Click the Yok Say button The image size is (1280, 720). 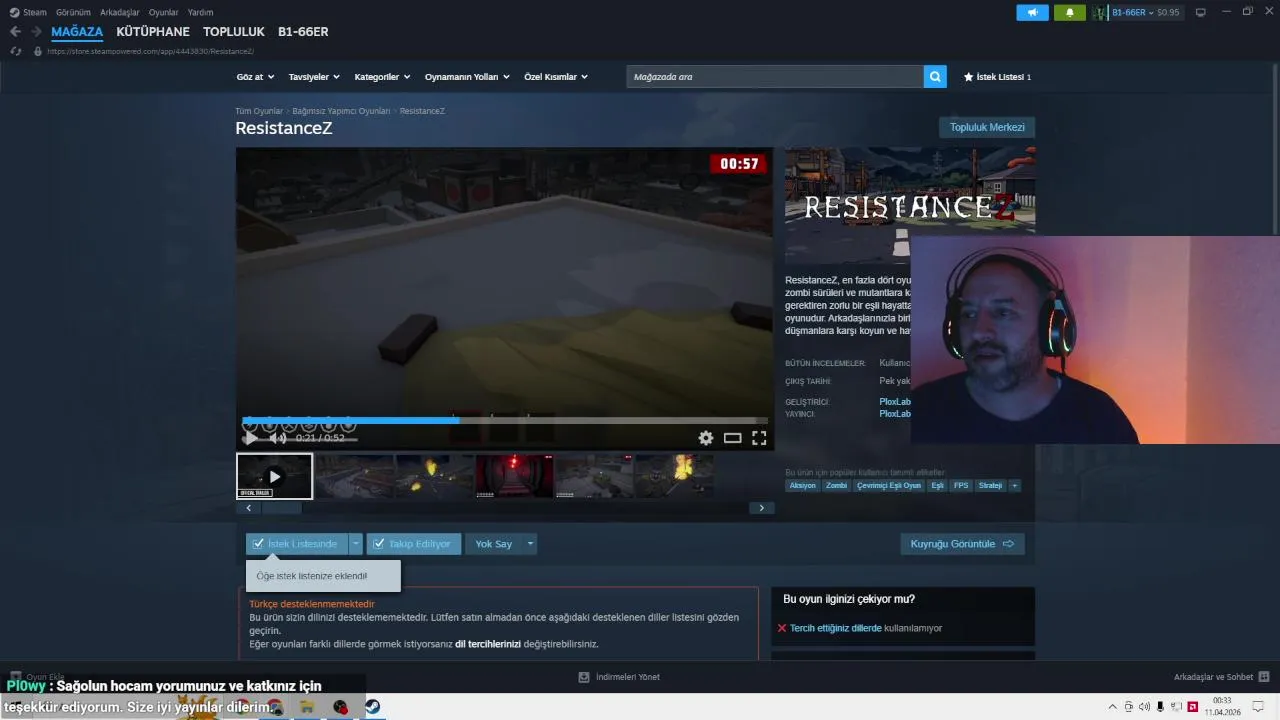tap(494, 544)
